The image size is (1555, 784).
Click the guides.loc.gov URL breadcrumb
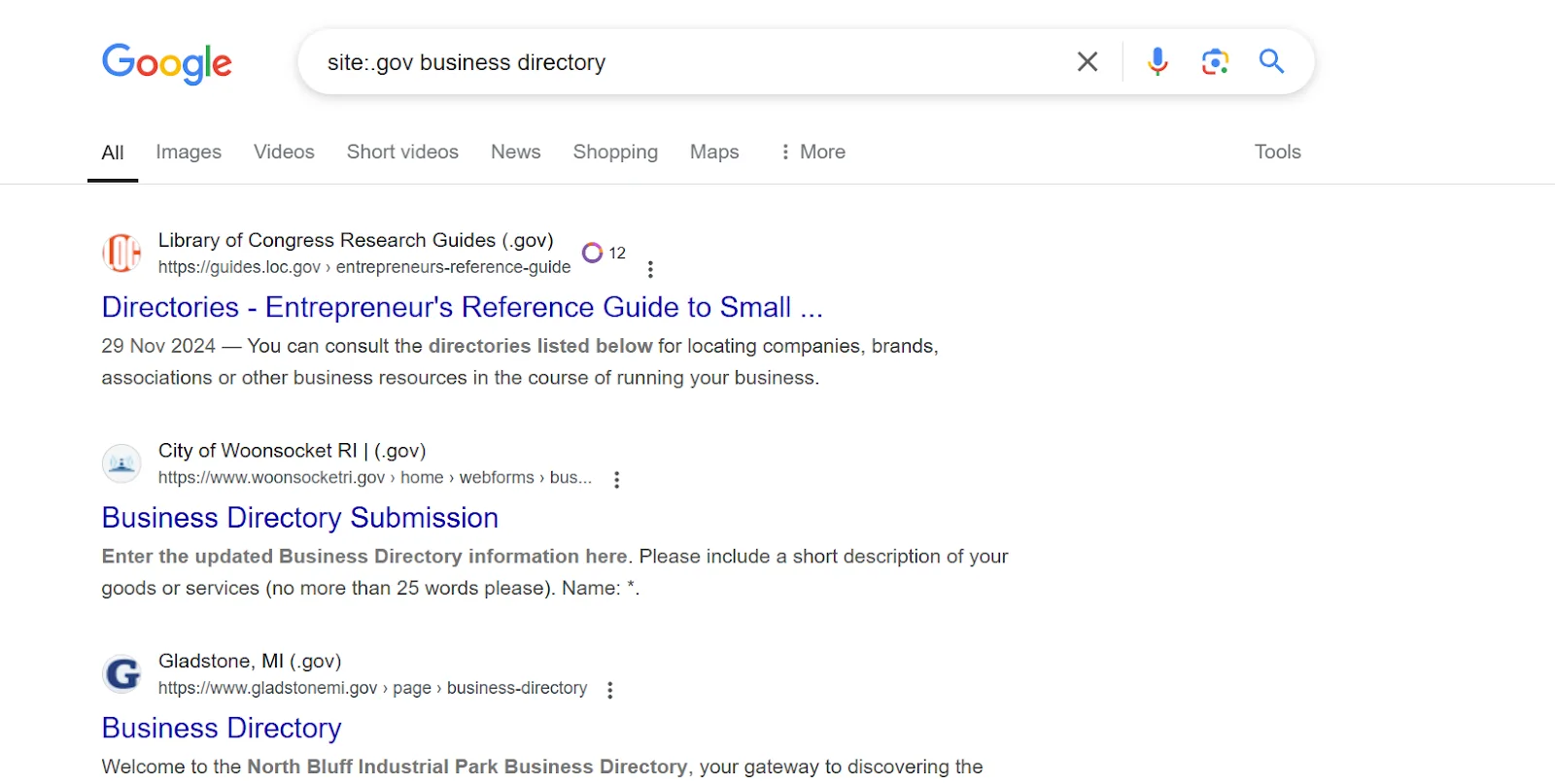click(x=364, y=267)
